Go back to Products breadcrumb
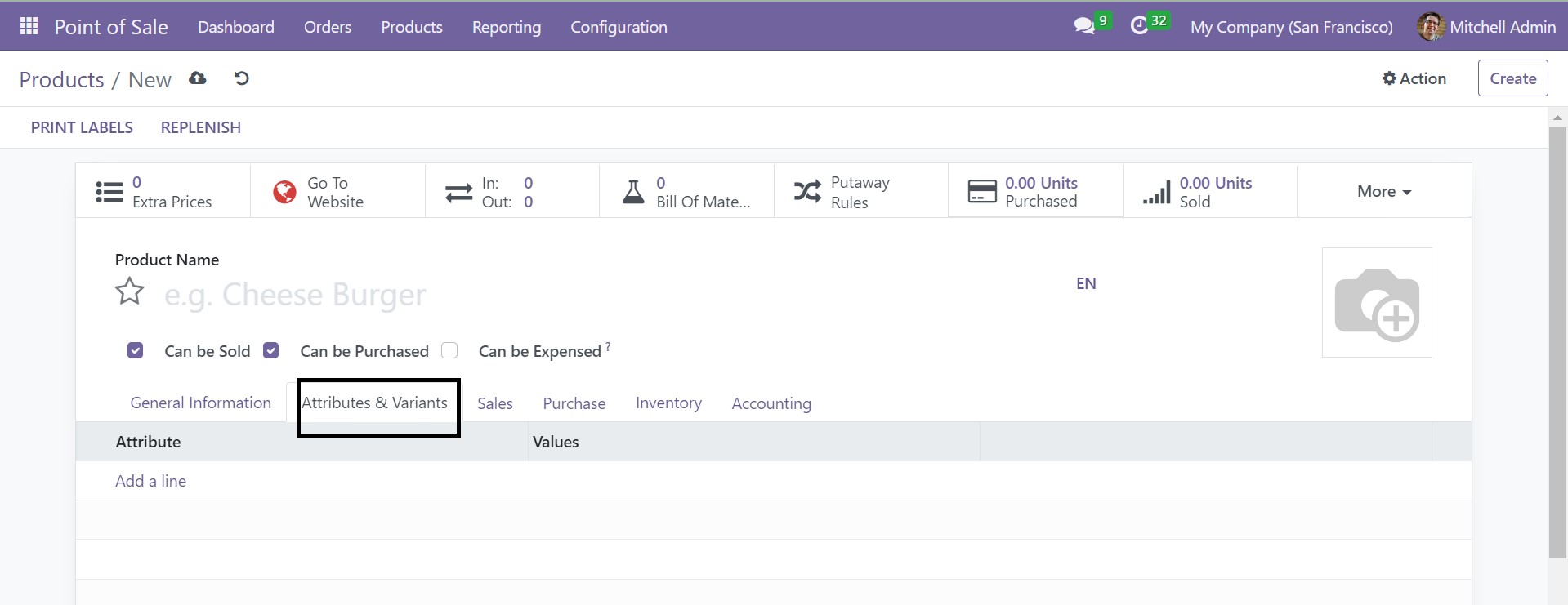 [x=62, y=79]
